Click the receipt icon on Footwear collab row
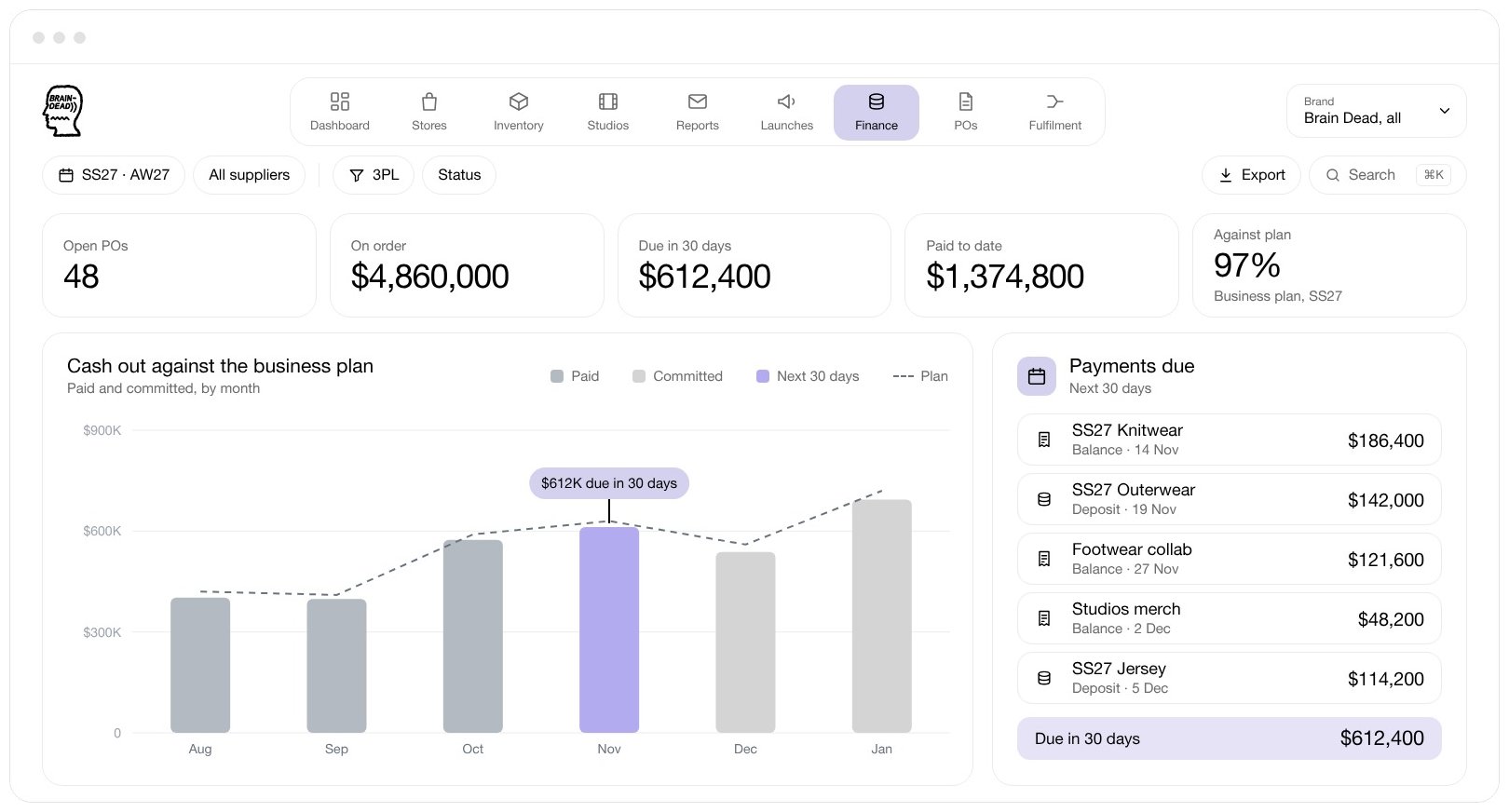The height and width of the screenshot is (812, 1509). coord(1044,559)
